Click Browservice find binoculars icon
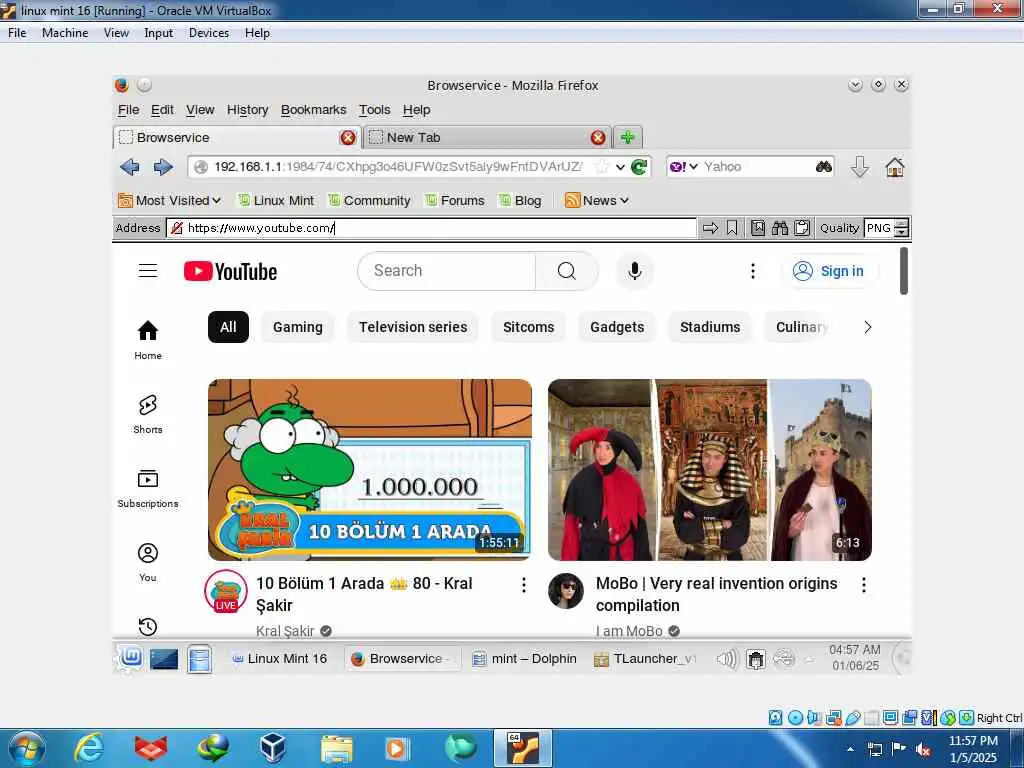1024x768 pixels. pyautogui.click(x=780, y=228)
